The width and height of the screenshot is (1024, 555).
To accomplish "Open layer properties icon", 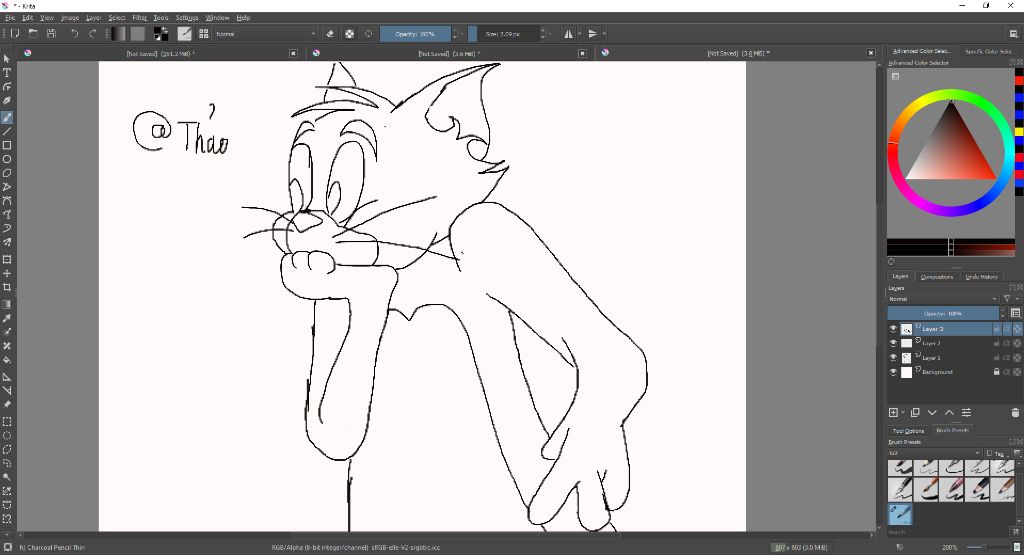I will click(967, 413).
